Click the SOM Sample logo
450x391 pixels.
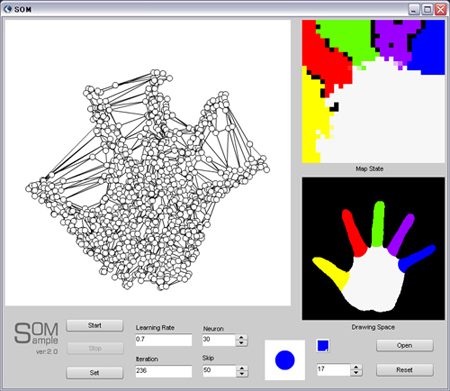pos(36,338)
